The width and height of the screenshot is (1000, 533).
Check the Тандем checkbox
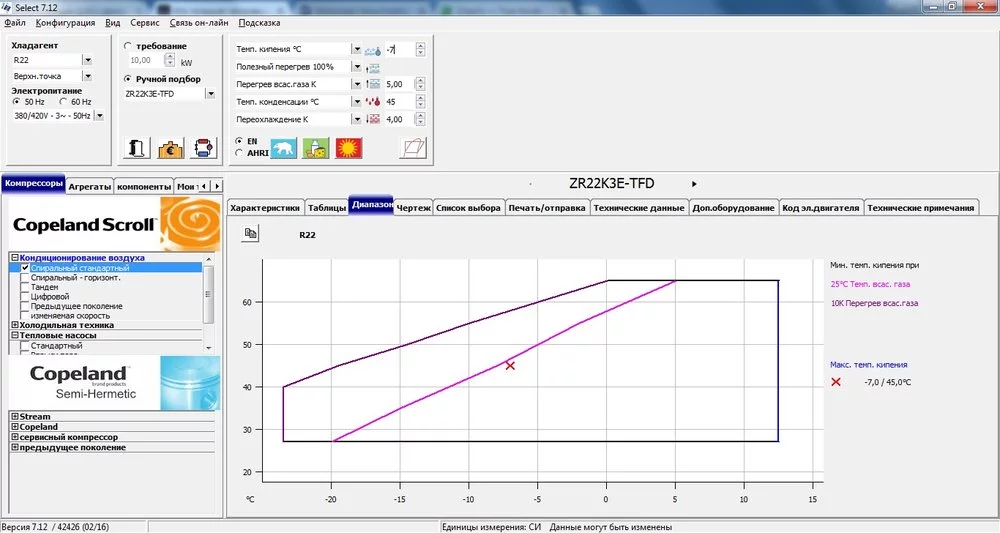[x=25, y=288]
